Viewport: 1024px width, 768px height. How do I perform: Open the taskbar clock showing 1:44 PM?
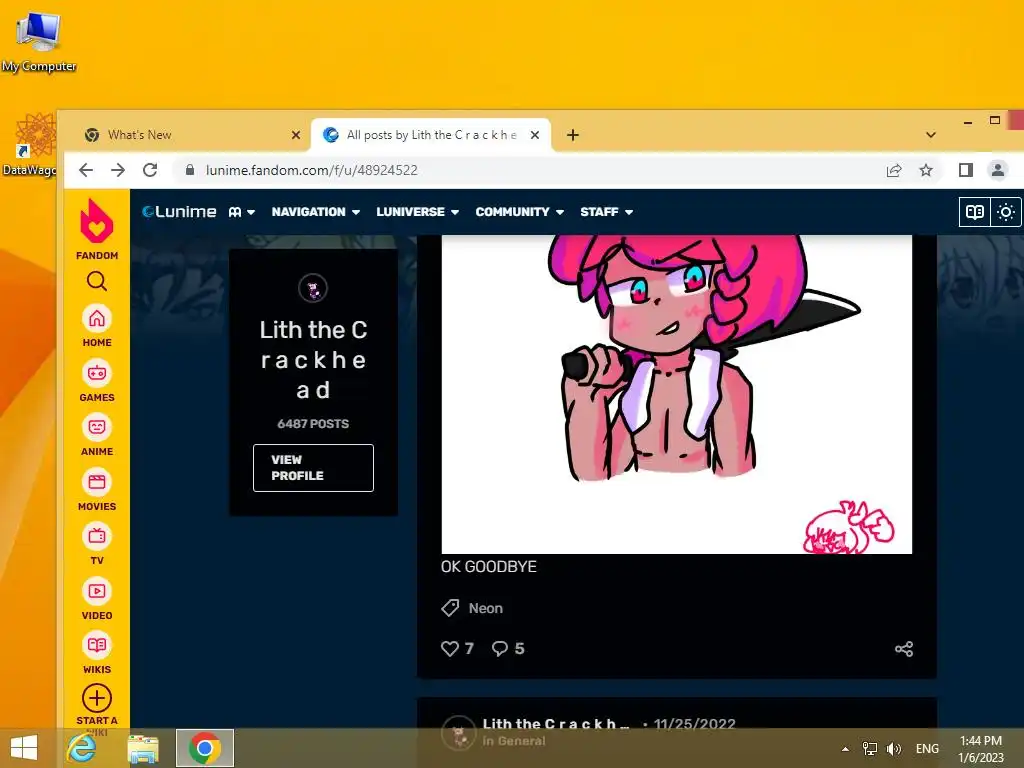coord(980,749)
